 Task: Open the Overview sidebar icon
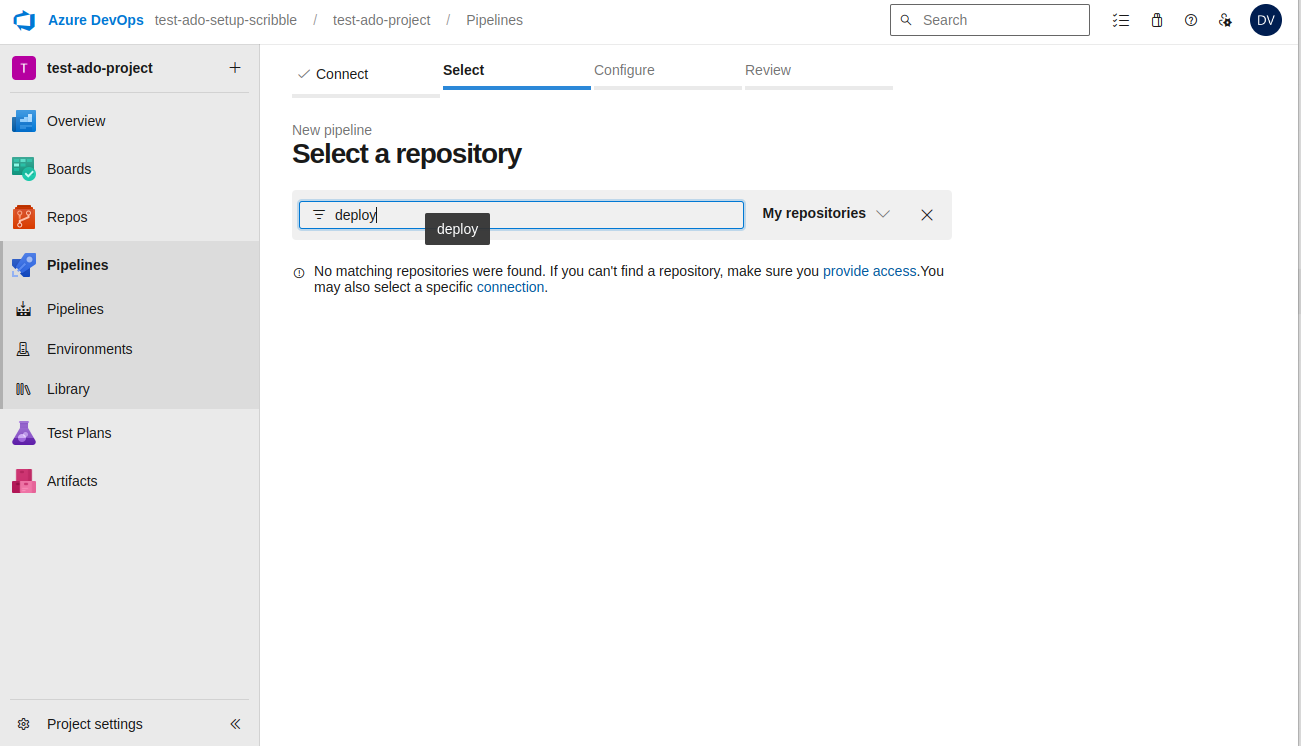[24, 121]
